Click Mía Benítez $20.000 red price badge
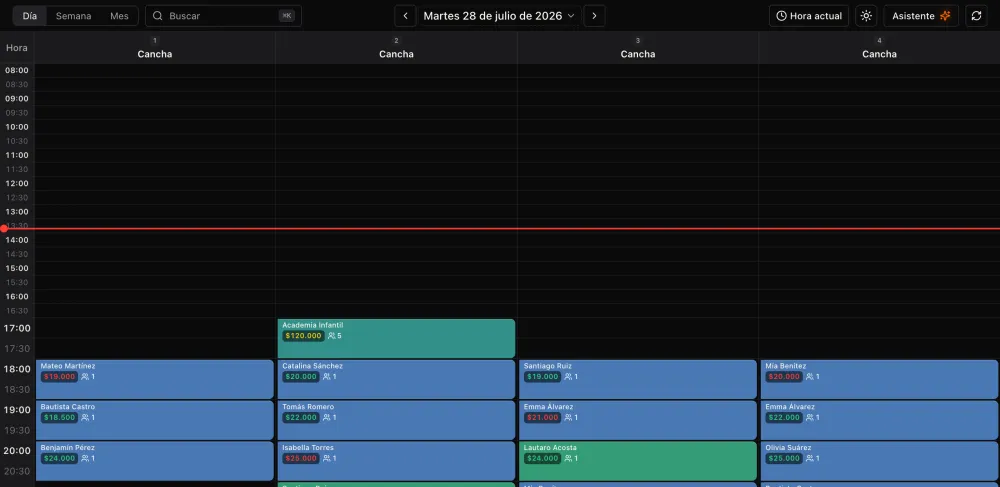The width and height of the screenshot is (1000, 487). click(784, 377)
